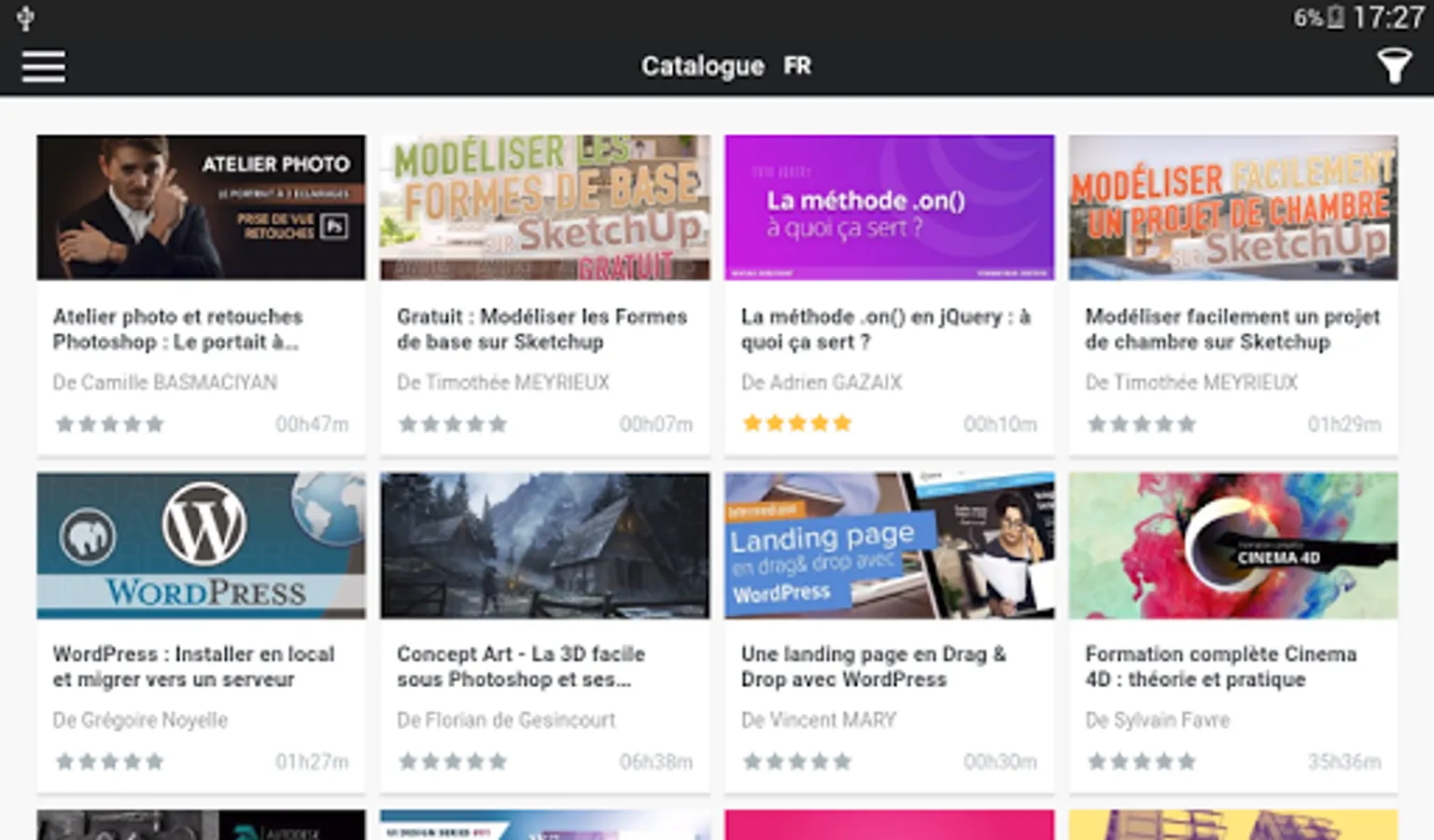Click duration 35h36m
Screen dimensions: 1434x840
1344,762
